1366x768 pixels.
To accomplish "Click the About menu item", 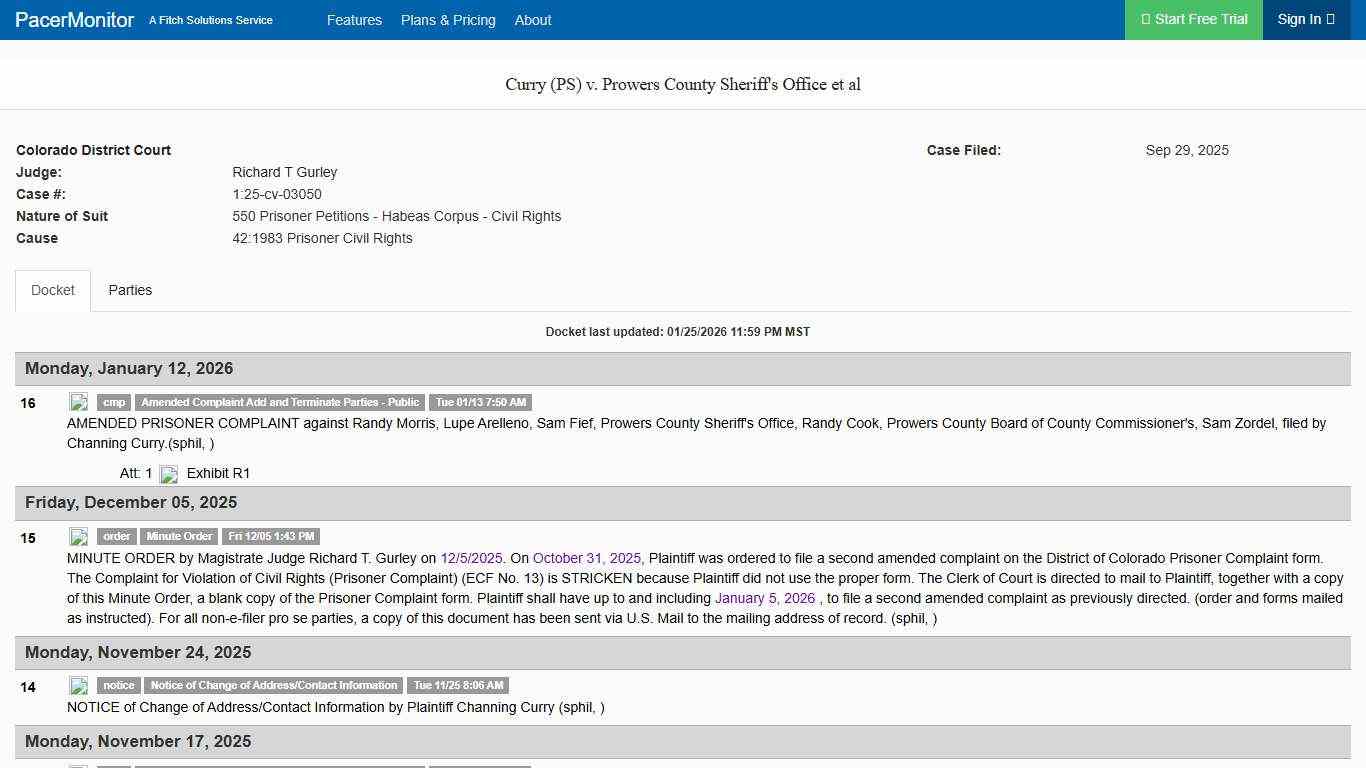I will 533,20.
